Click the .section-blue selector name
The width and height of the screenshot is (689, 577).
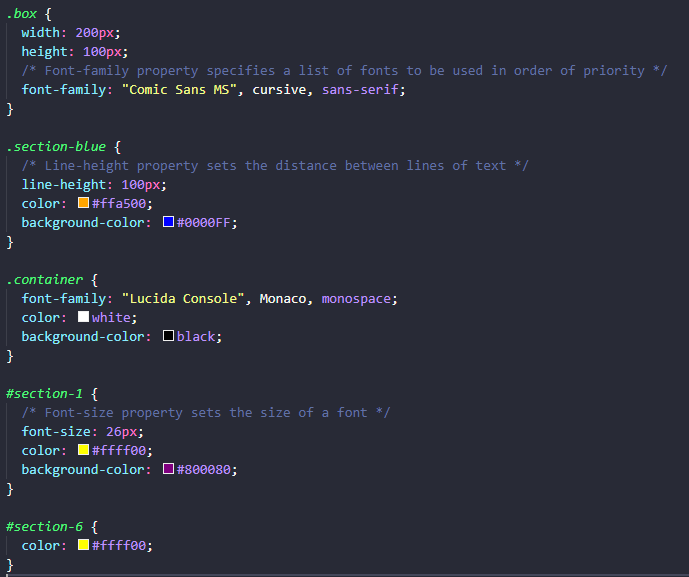click(x=56, y=147)
